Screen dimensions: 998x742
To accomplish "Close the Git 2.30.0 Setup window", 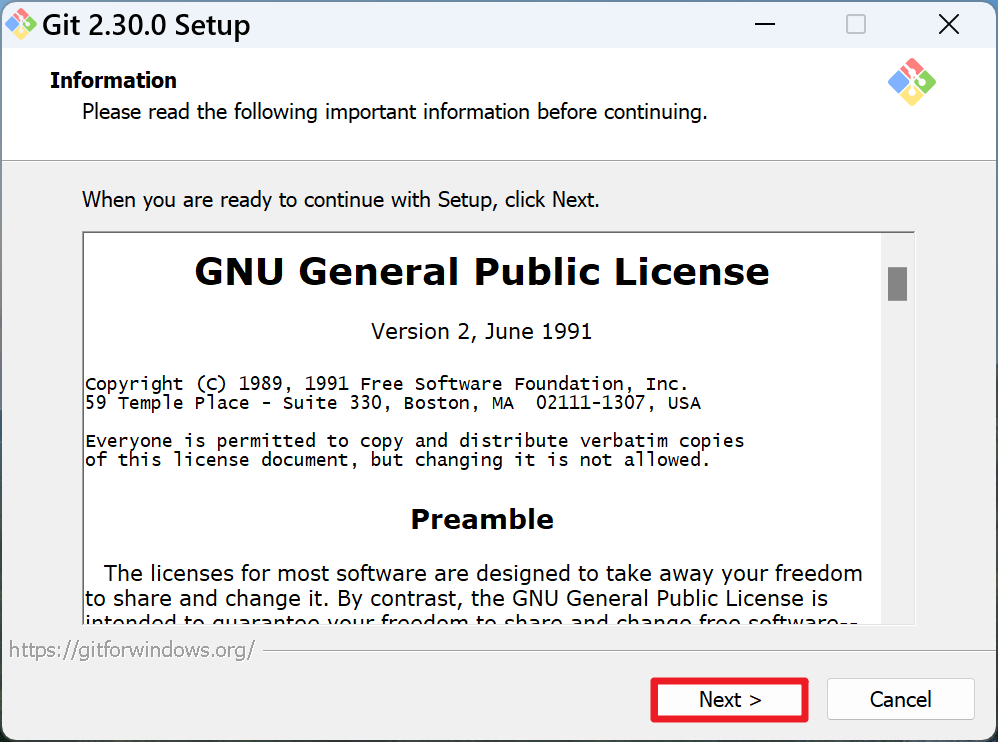I will tap(948, 25).
